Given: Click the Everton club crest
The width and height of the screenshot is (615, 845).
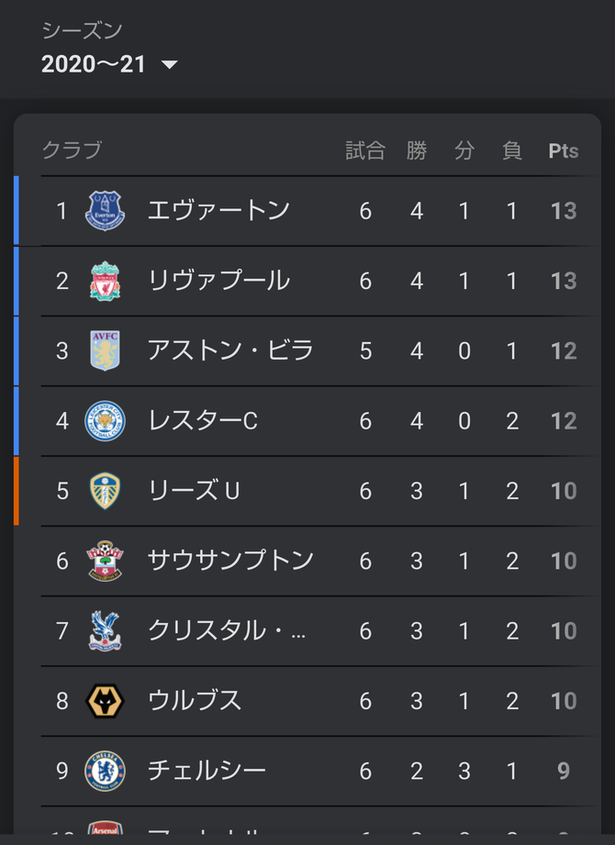Looking at the screenshot, I should [105, 211].
